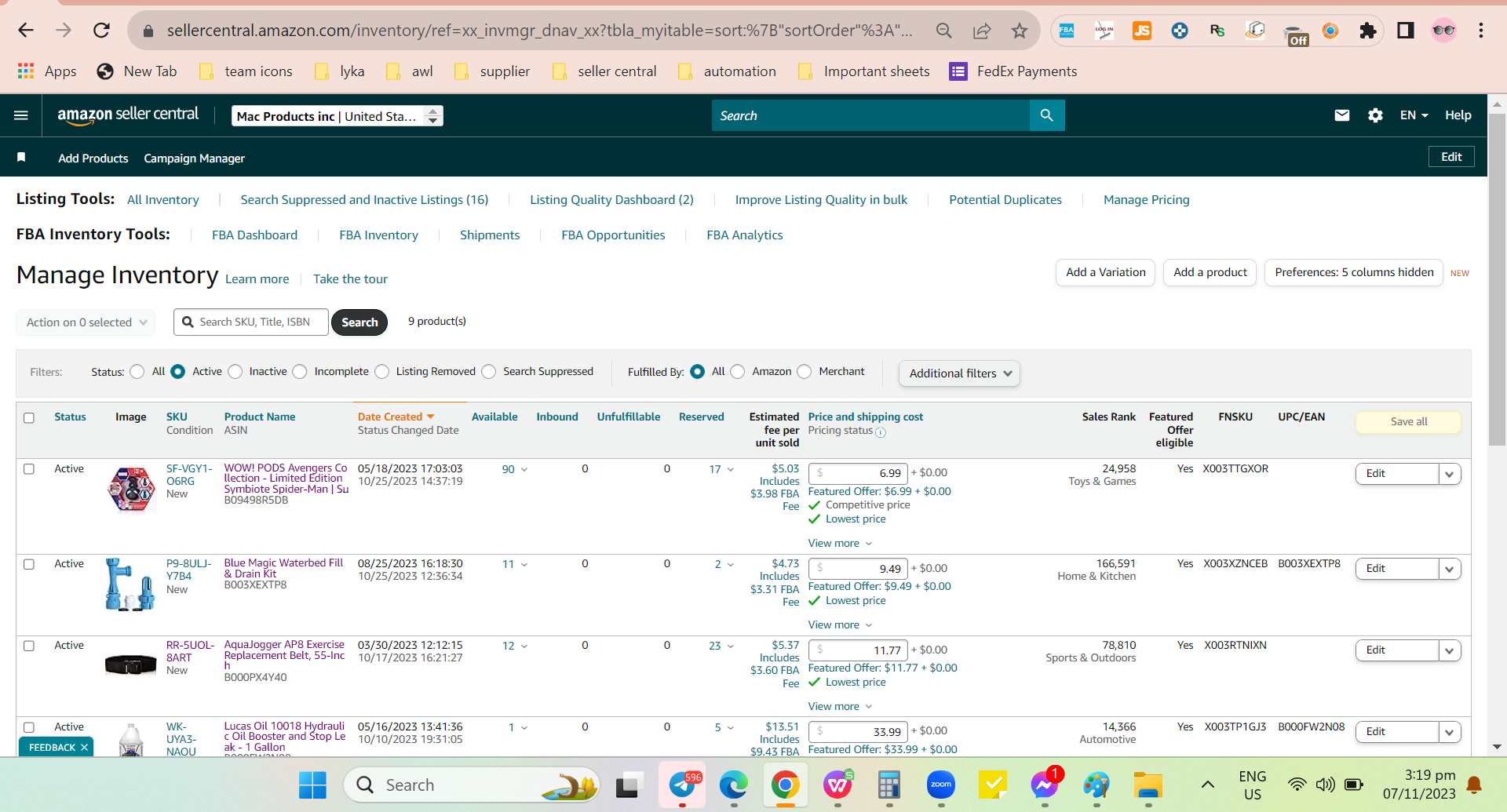Image resolution: width=1507 pixels, height=812 pixels.
Task: Open the WOW! PODS Avengers product link
Action: pos(286,479)
